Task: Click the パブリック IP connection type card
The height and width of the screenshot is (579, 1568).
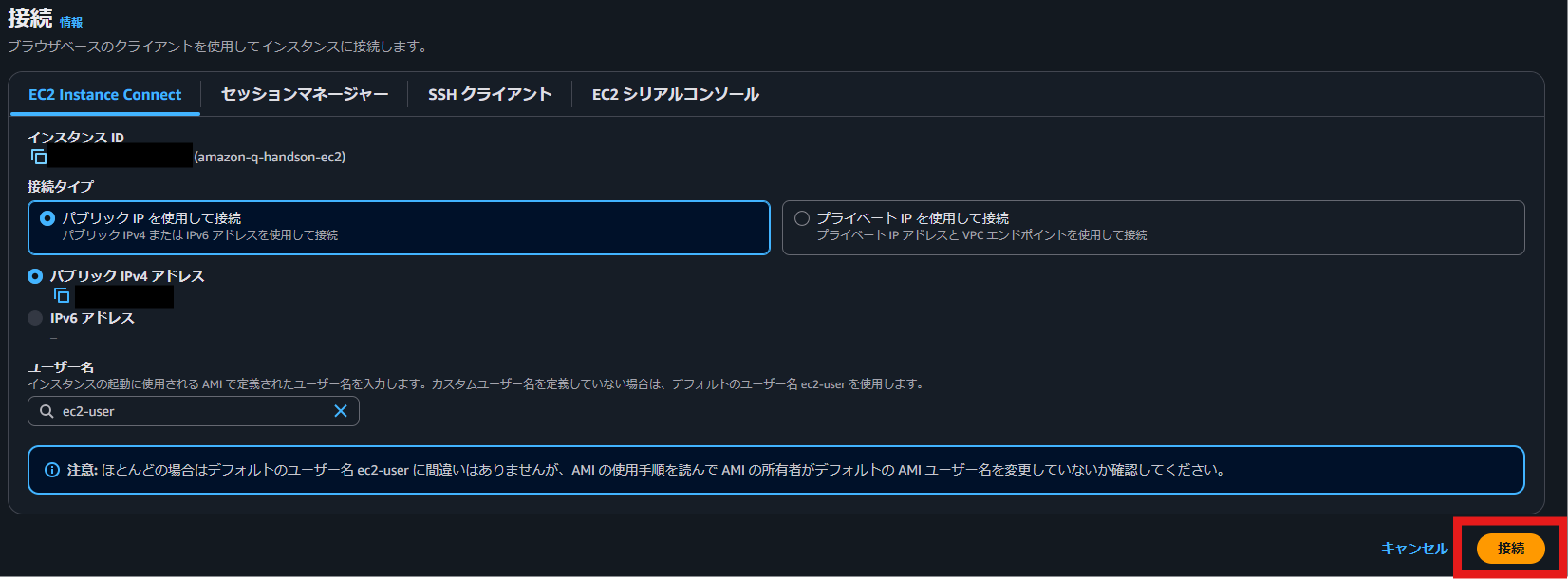Action: coord(399,228)
